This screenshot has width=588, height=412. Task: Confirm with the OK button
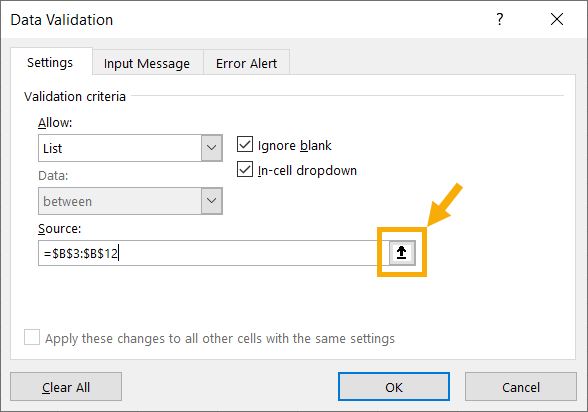point(394,387)
